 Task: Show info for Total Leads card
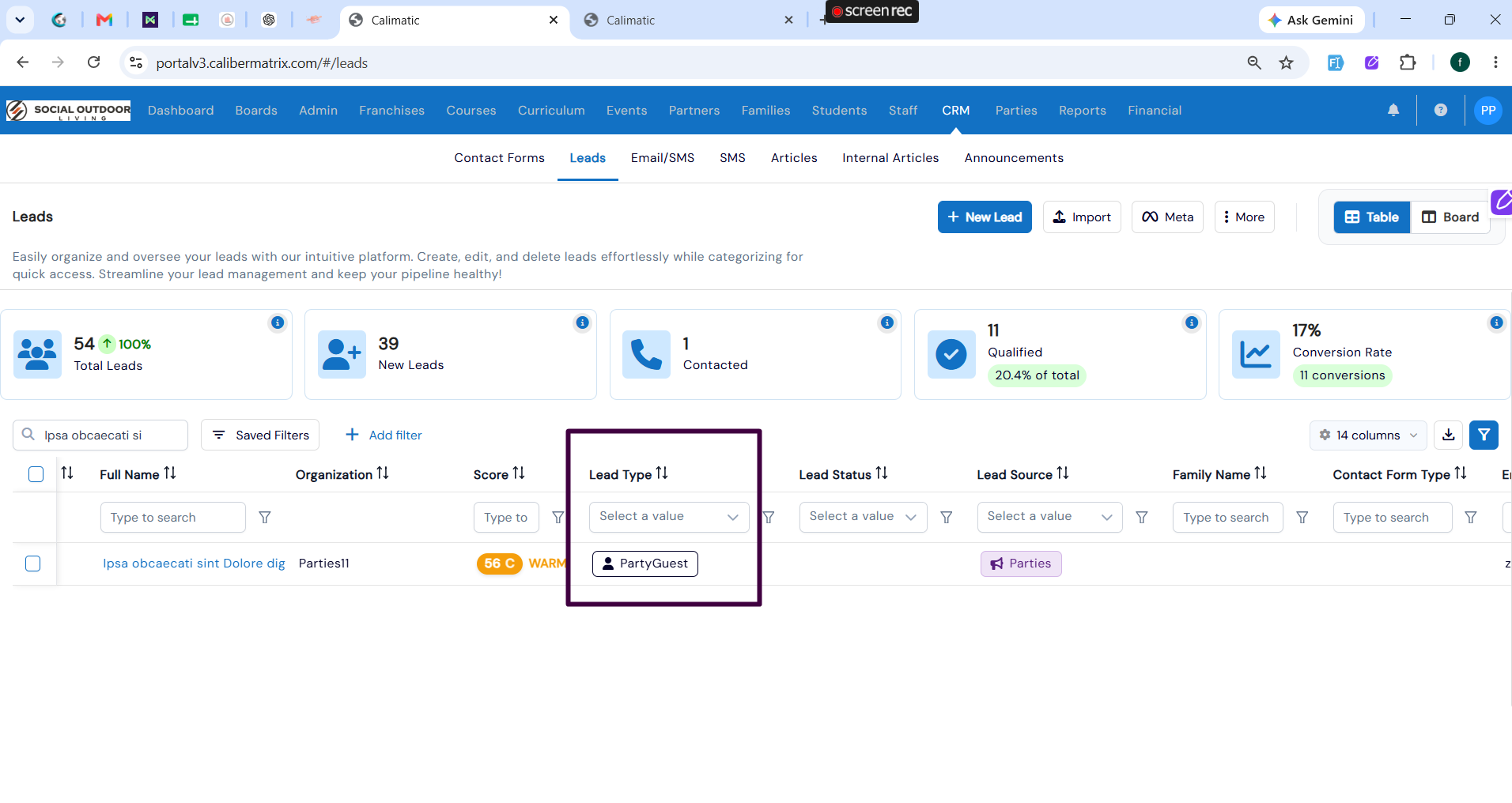(x=278, y=322)
